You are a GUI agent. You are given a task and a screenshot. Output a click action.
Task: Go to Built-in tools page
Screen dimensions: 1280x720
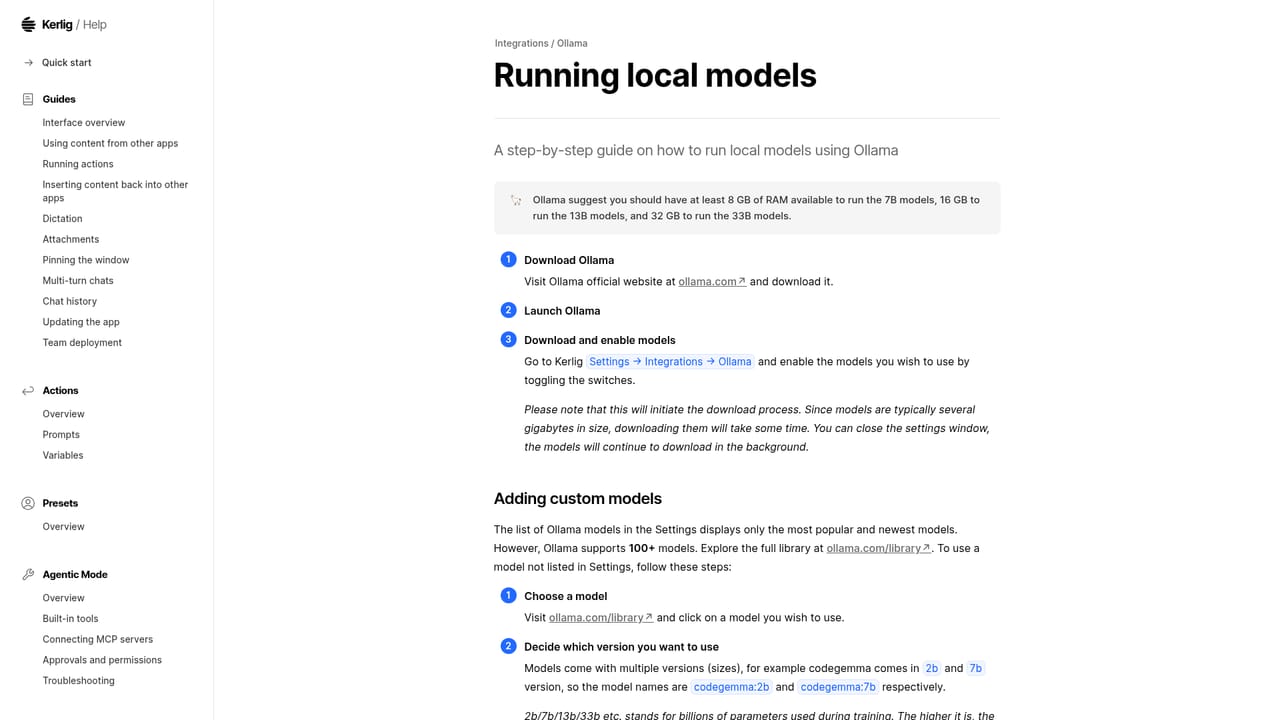point(70,619)
